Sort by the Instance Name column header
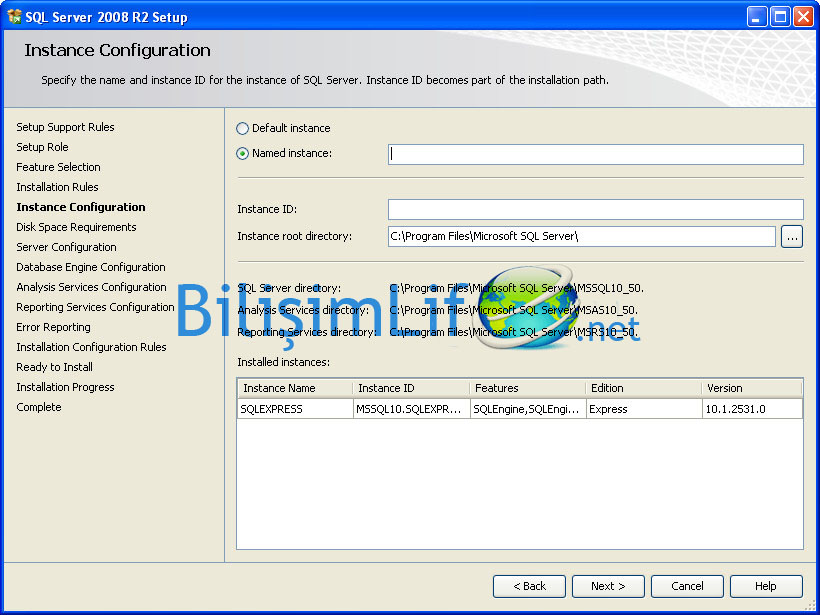 [295, 388]
